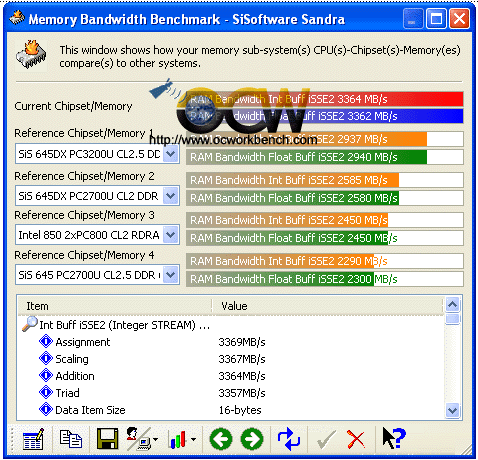
Task: Go back with the green left arrow
Action: pos(221,439)
